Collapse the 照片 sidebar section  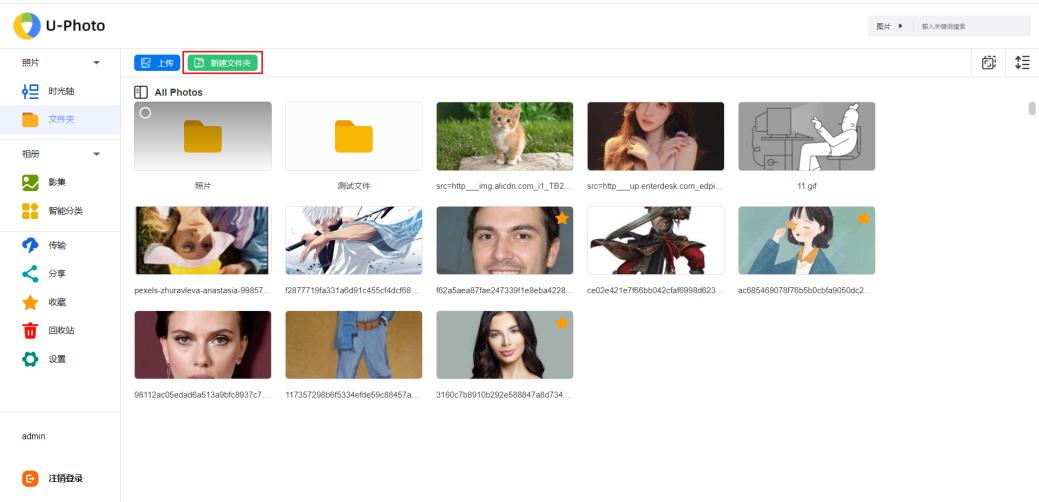point(97,63)
